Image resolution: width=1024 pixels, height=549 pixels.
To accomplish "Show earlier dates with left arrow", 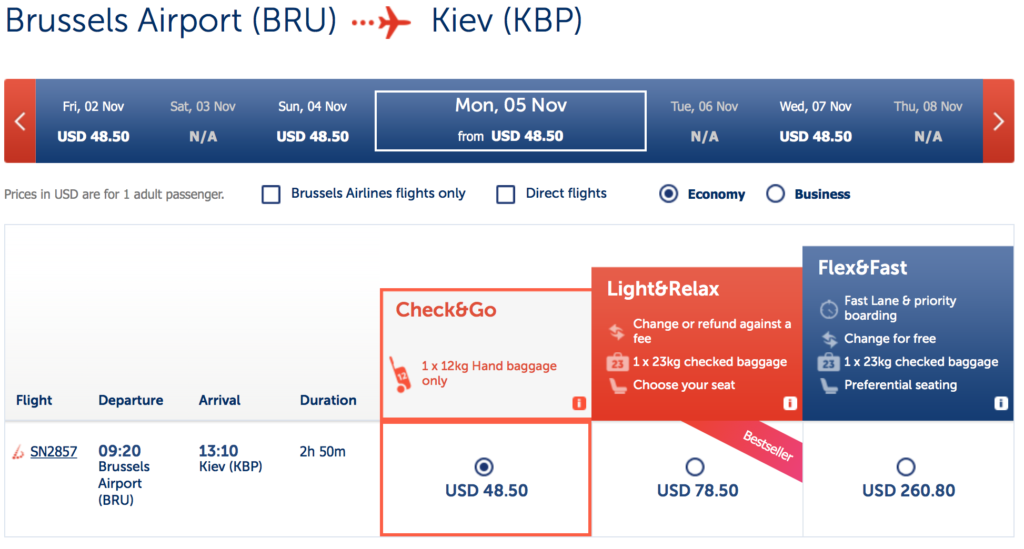I will pyautogui.click(x=19, y=122).
